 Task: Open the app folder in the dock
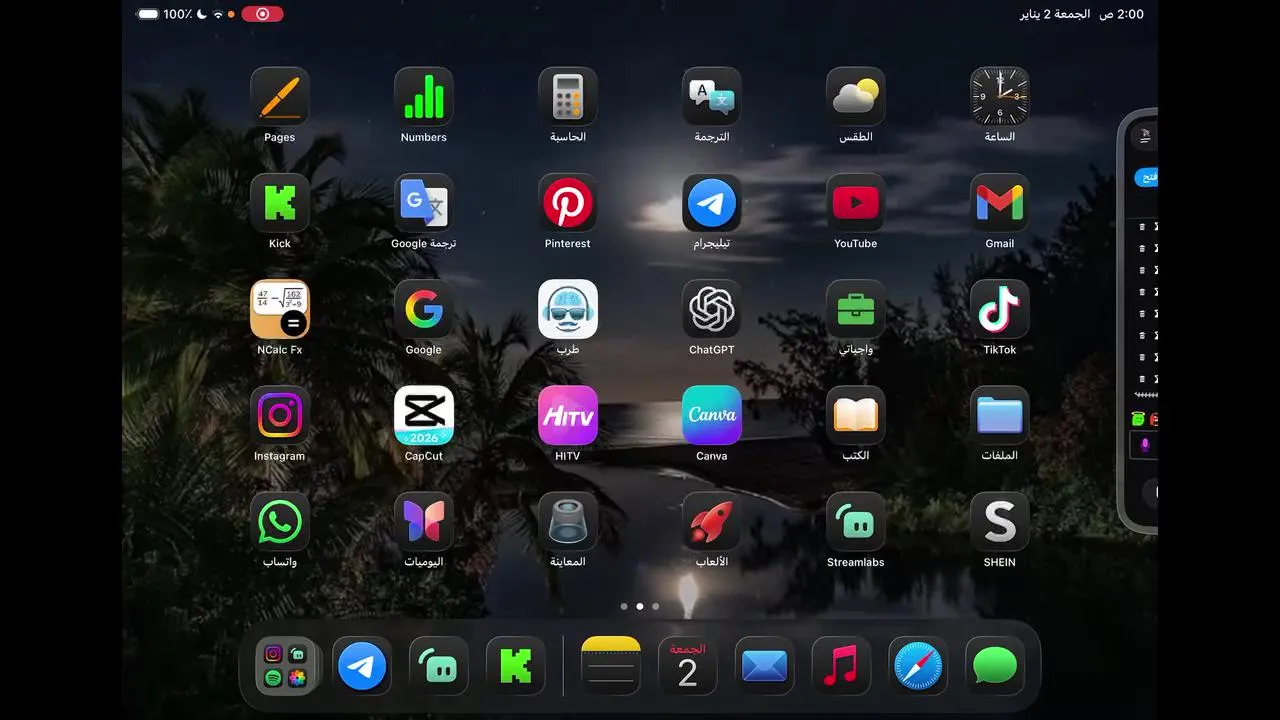[x=285, y=666]
